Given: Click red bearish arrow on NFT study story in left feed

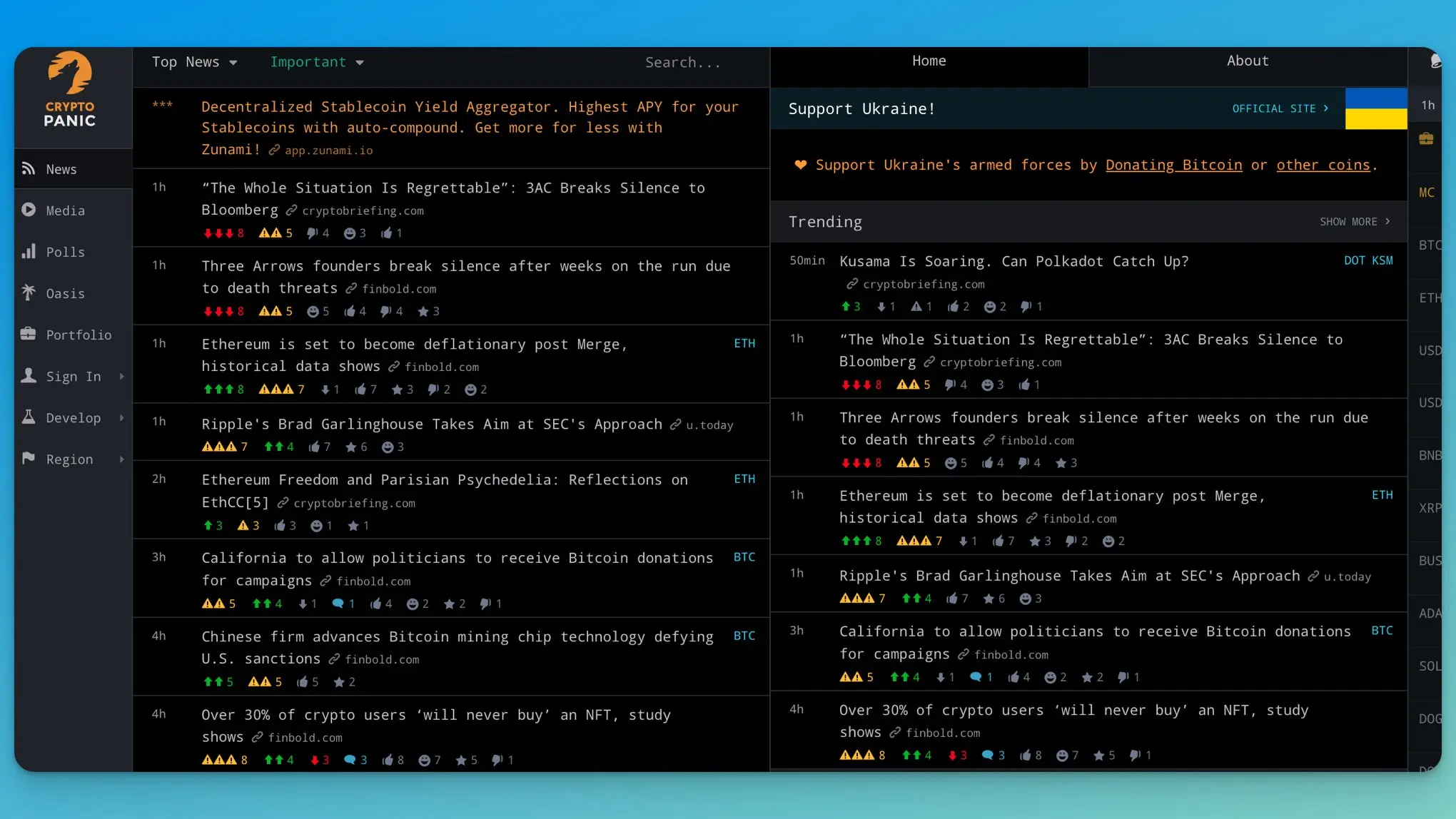Looking at the screenshot, I should tap(315, 760).
